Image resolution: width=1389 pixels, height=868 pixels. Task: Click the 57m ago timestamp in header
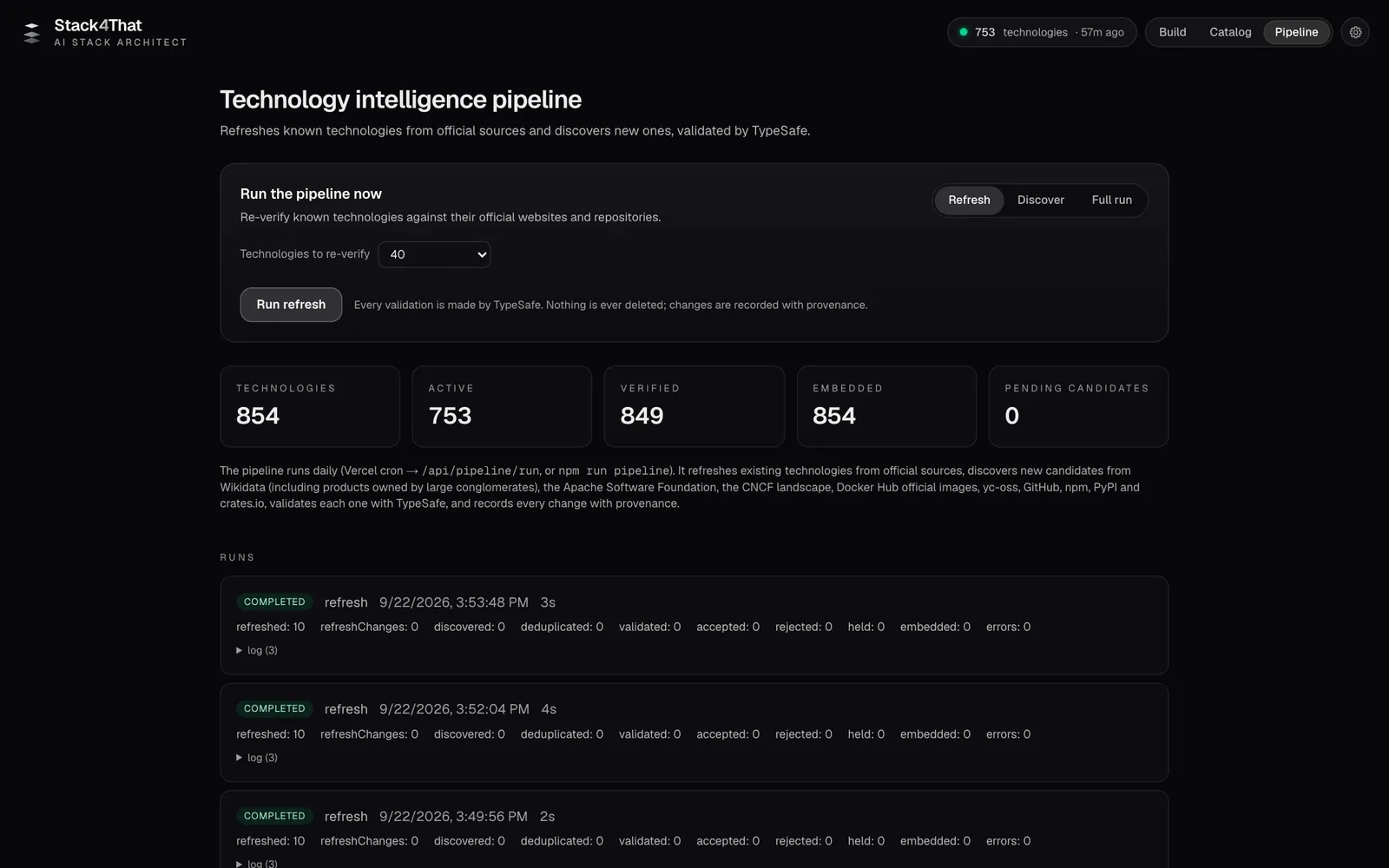1103,32
